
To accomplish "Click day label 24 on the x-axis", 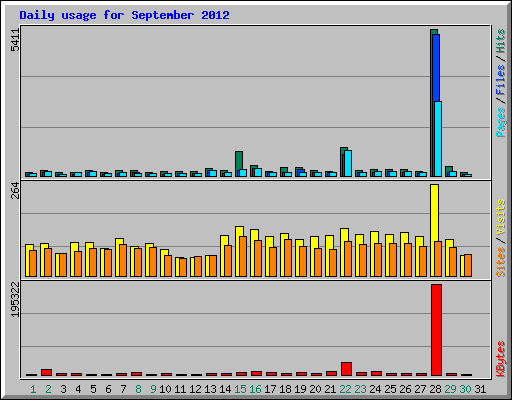I will (x=375, y=389).
